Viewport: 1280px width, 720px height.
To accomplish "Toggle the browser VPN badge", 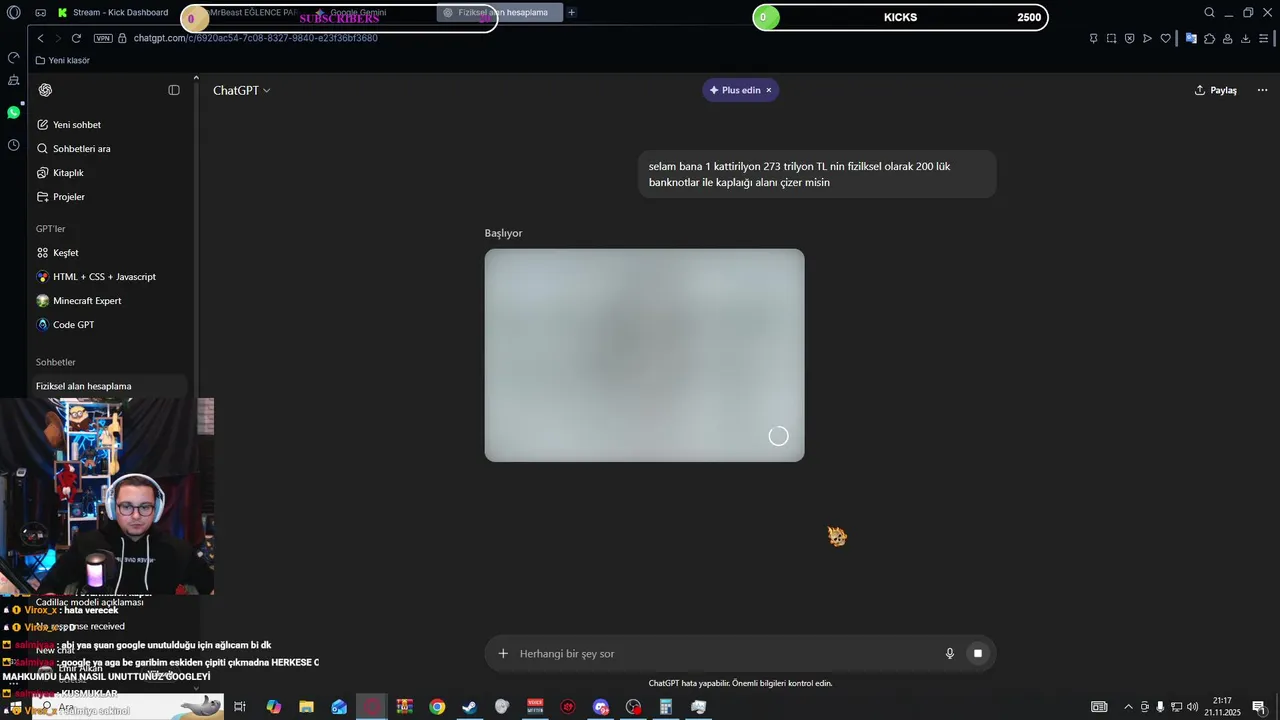I will click(x=103, y=38).
